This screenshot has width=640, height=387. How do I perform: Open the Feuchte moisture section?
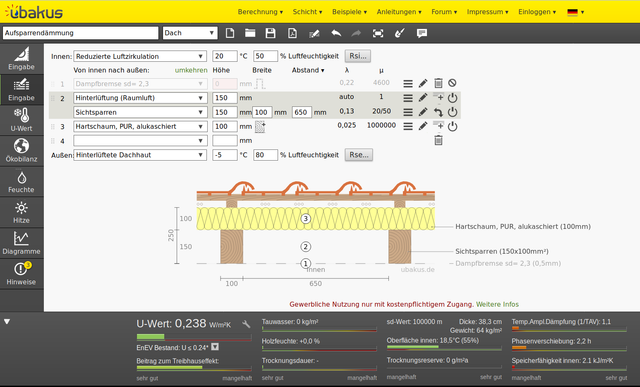pyautogui.click(x=22, y=182)
